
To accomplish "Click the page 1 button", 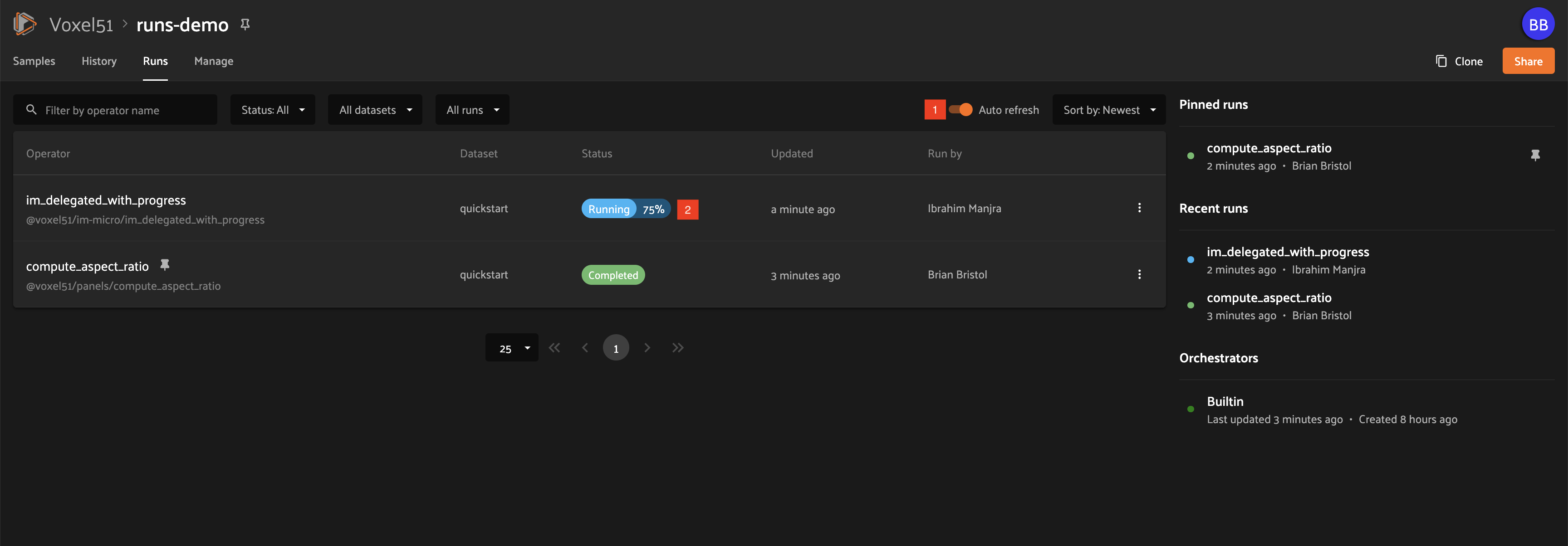I will pos(615,347).
